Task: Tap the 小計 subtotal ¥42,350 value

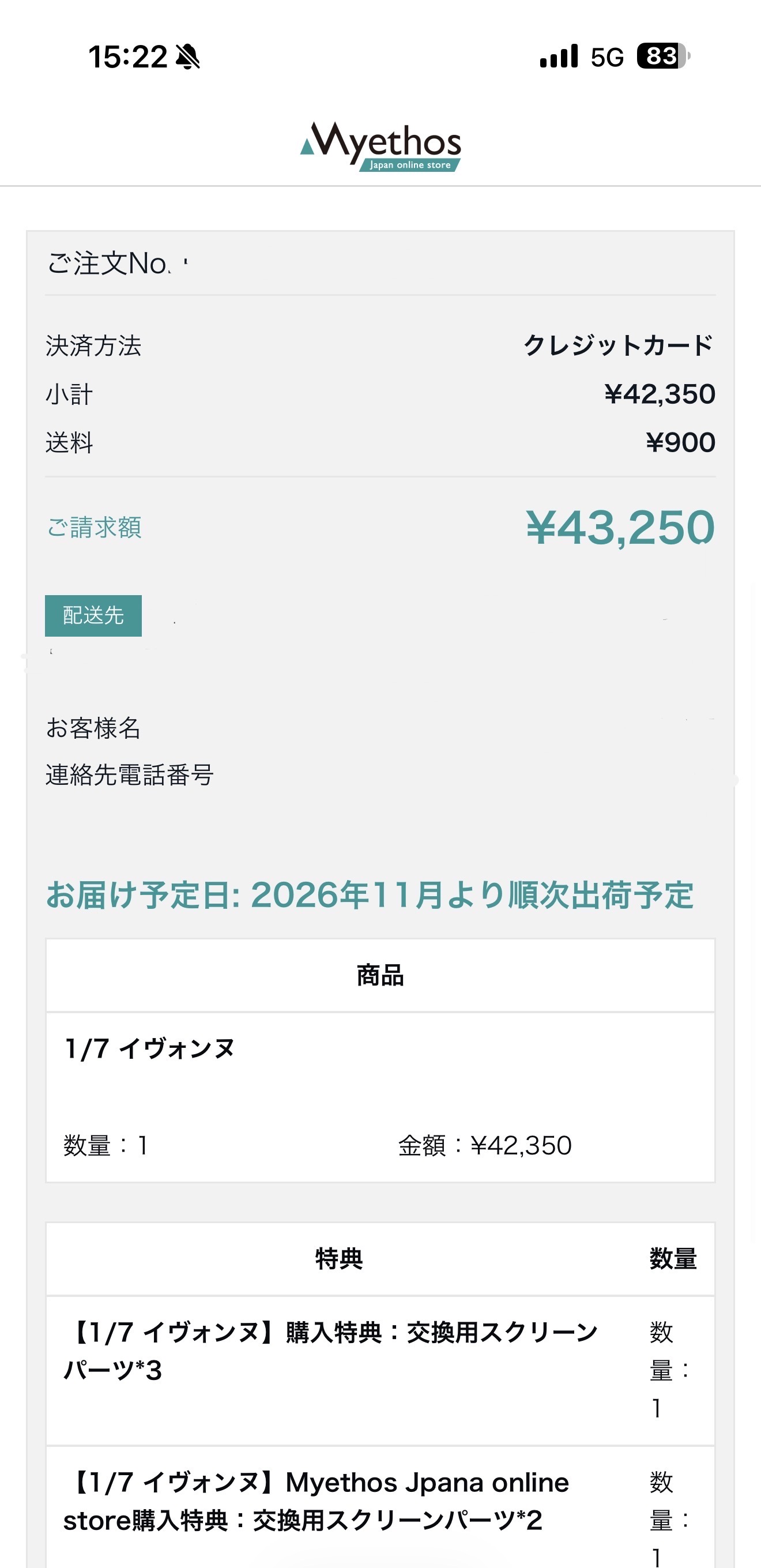Action: [x=660, y=394]
